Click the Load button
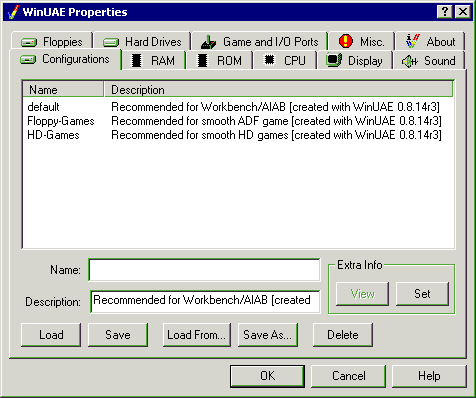 (51, 335)
